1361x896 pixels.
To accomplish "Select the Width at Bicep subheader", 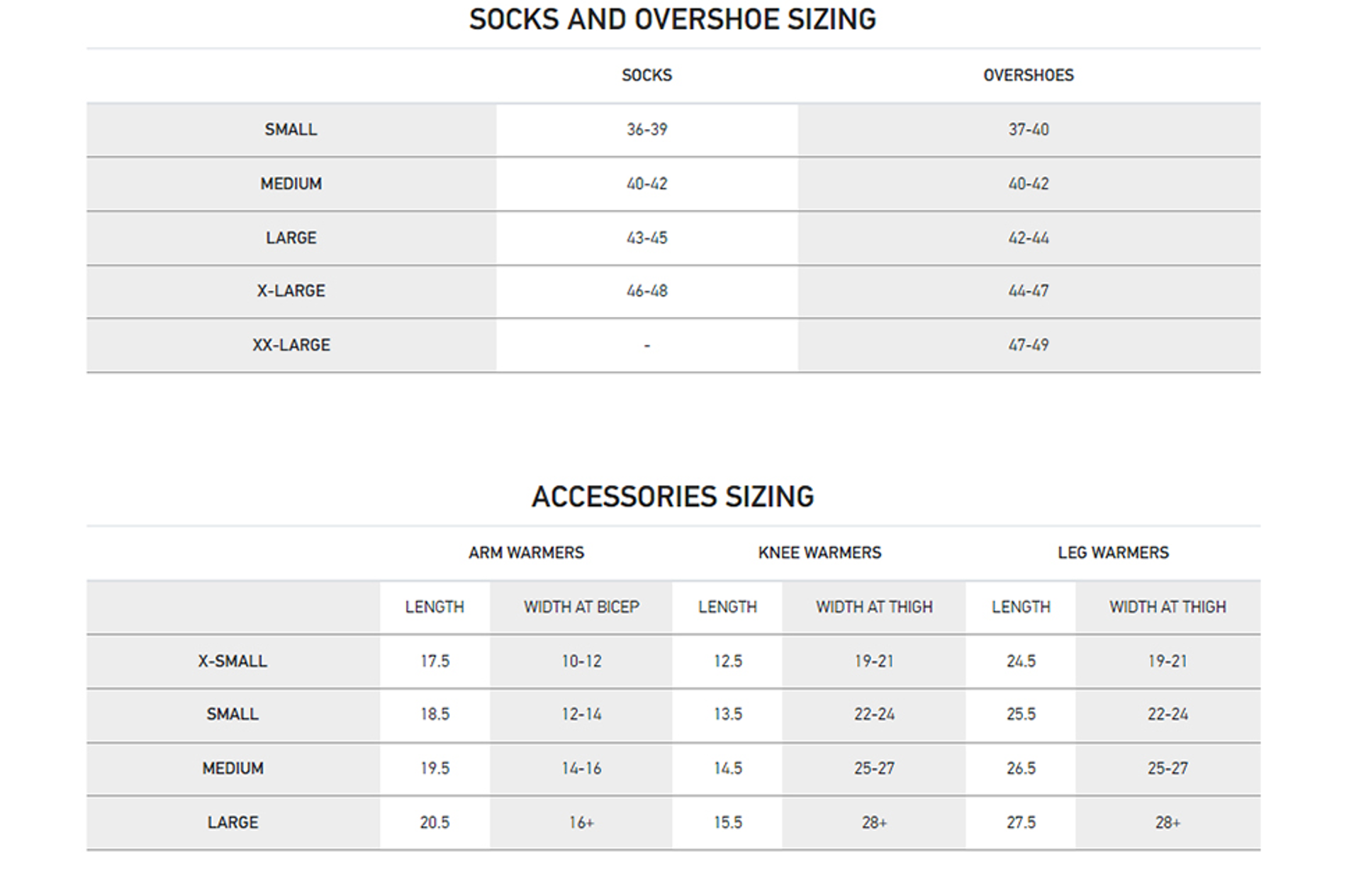I will pos(581,607).
